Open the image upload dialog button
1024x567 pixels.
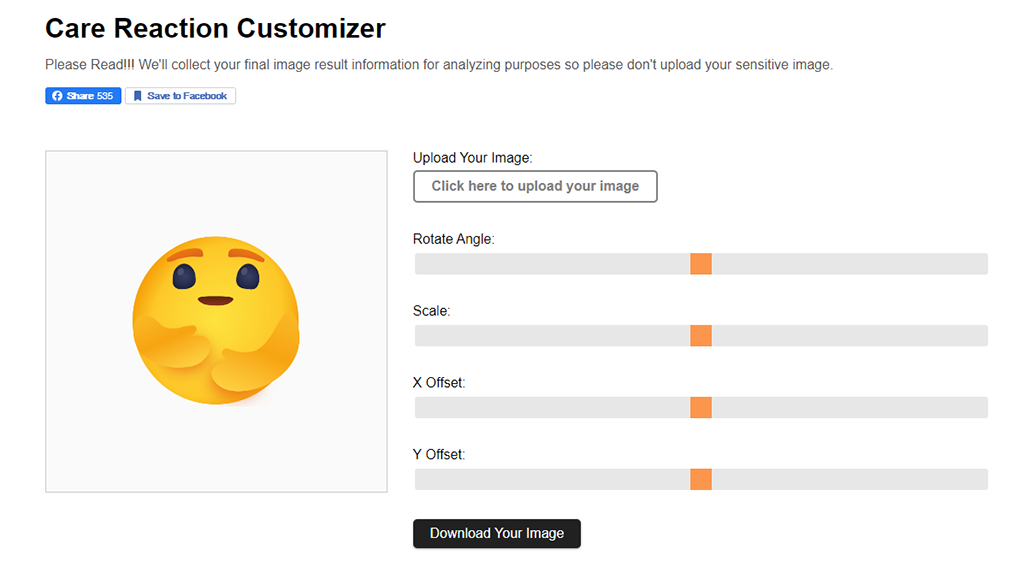535,186
